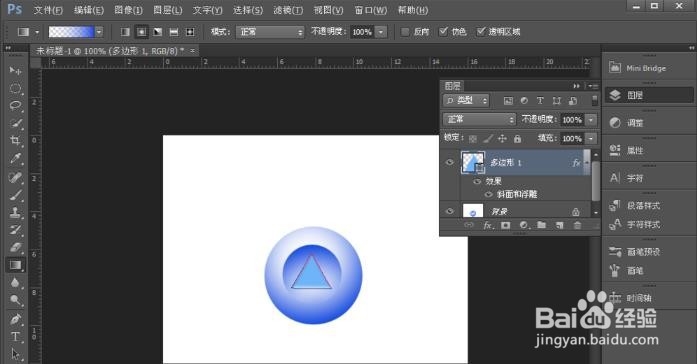Viewport: 697px width, 364px height.
Task: Click the create new group folder icon
Action: pos(541,225)
